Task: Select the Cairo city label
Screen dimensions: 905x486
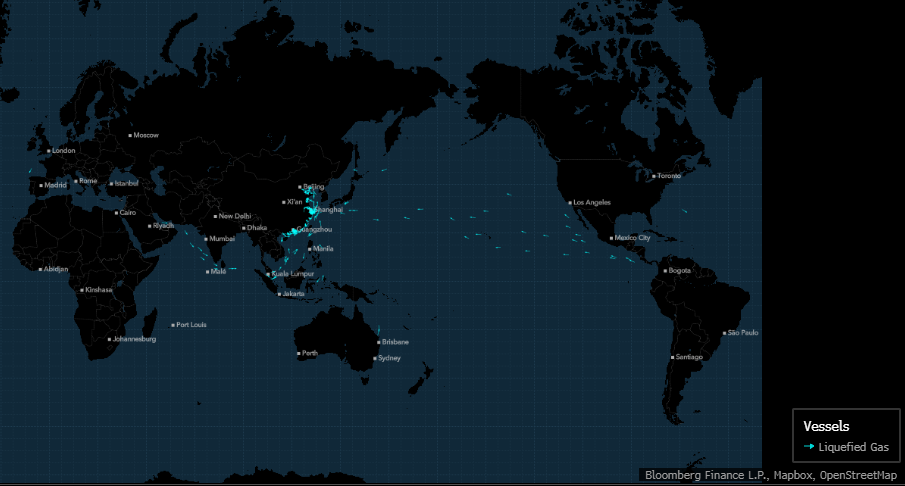Action: click(x=127, y=213)
